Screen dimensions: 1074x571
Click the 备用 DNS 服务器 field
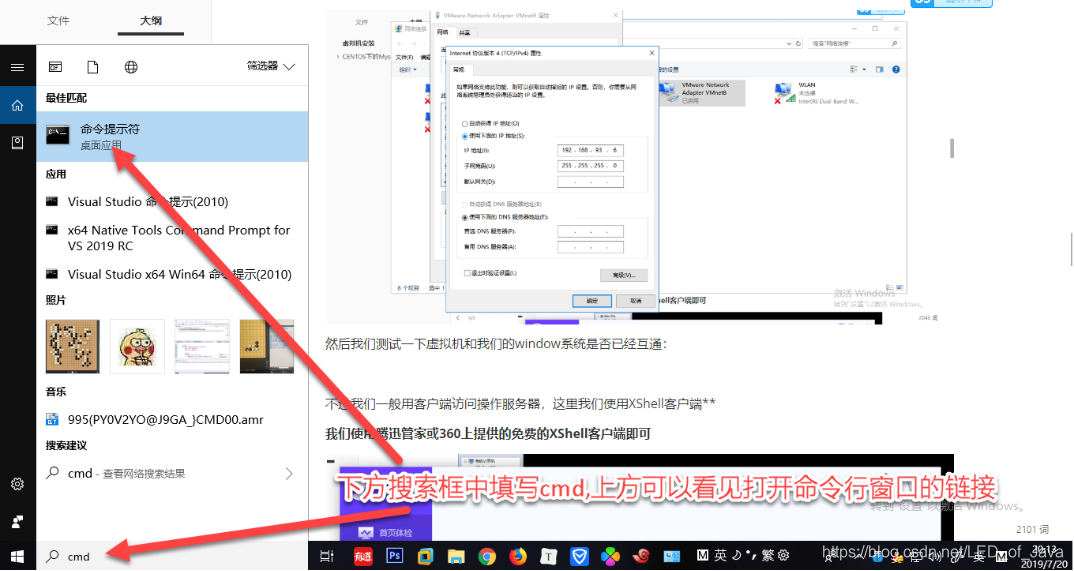tap(590, 247)
